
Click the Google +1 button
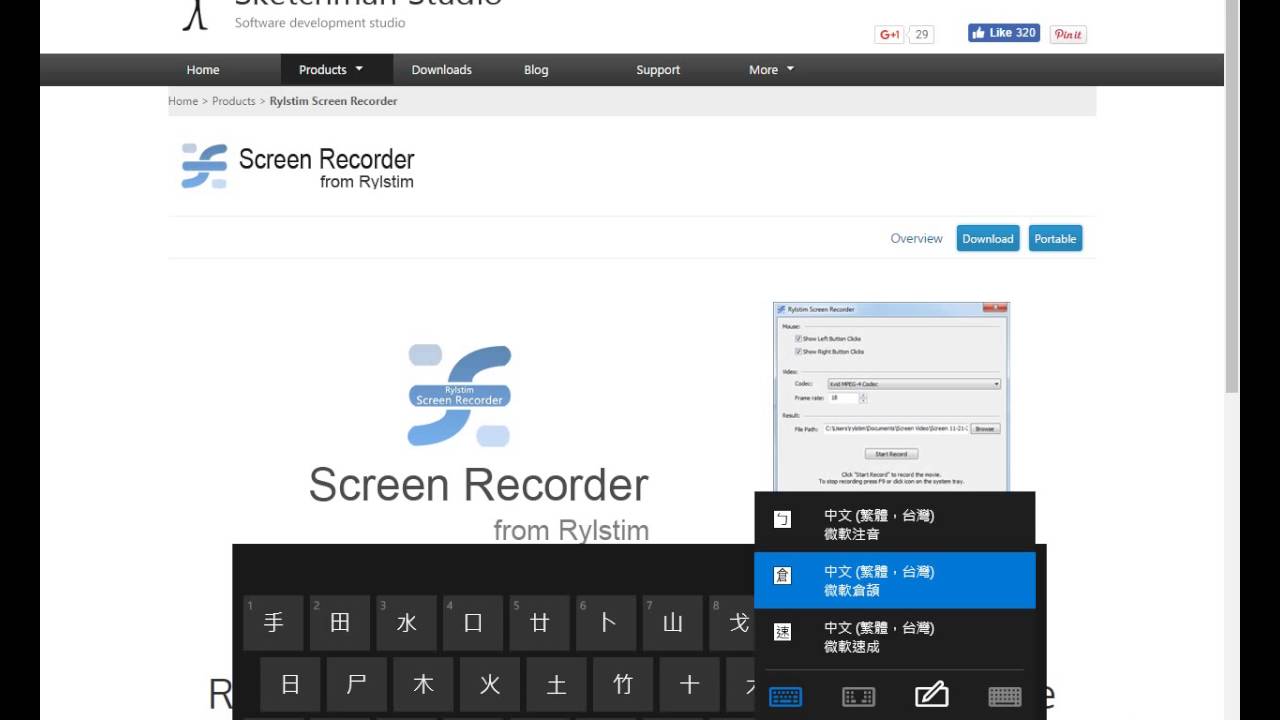[889, 34]
